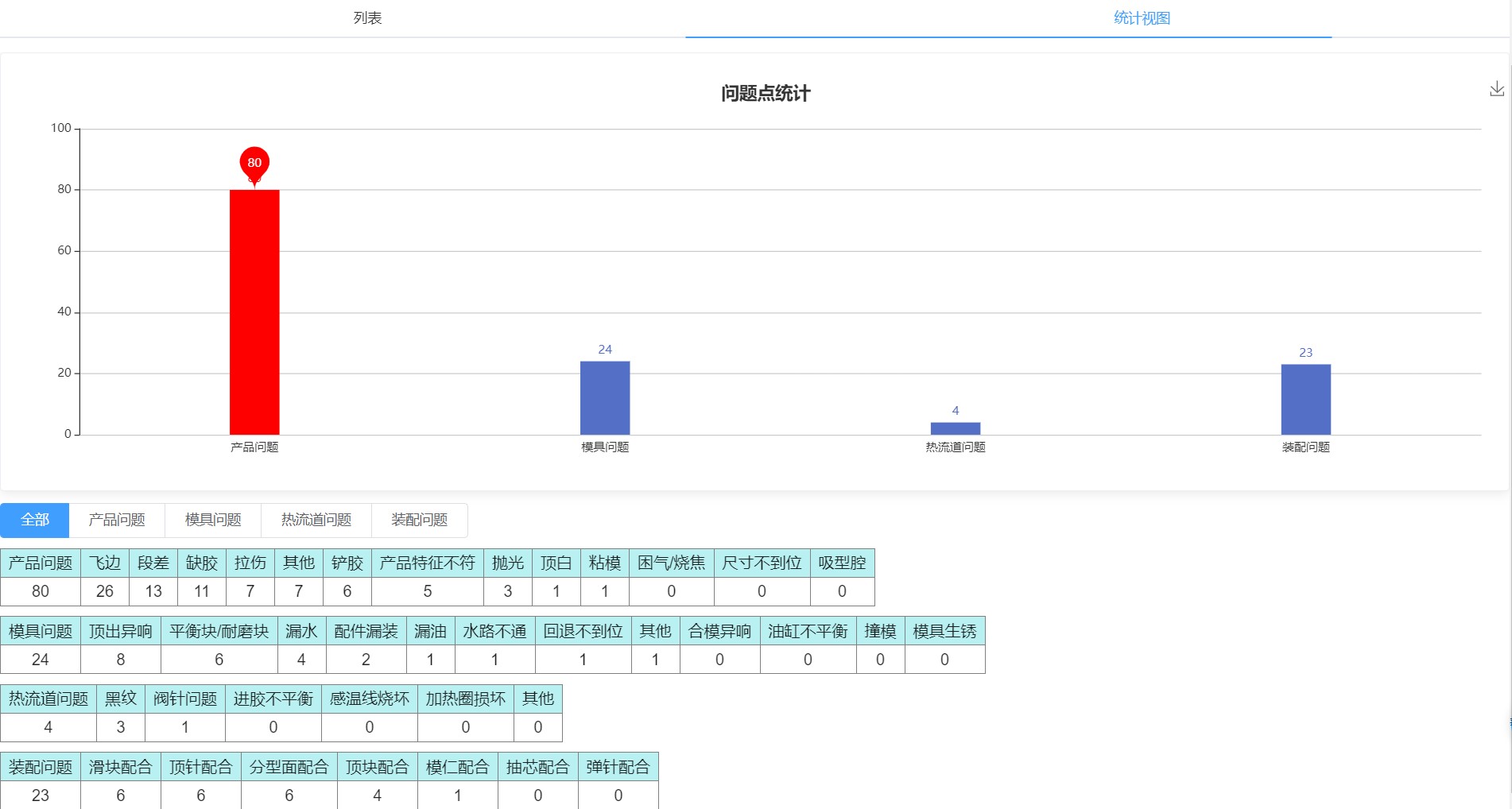This screenshot has width=1512, height=809.
Task: Click the 问题点统计 chart title
Action: click(x=765, y=94)
